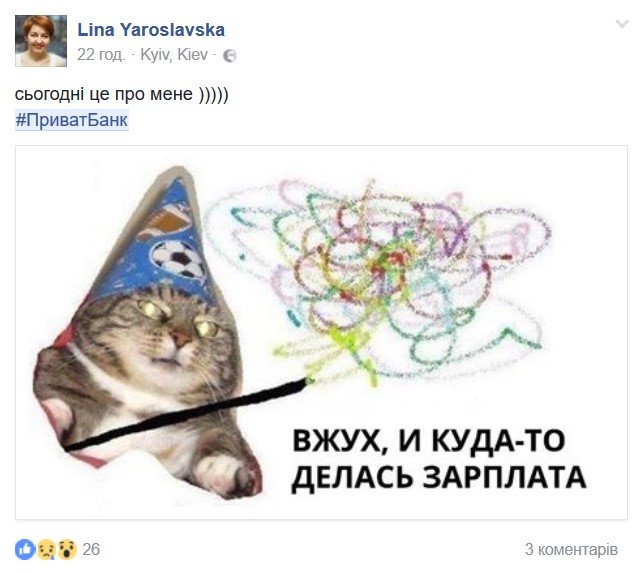This screenshot has width=635, height=573.
Task: Open the #ПриватБанк hashtag
Action: (x=72, y=120)
